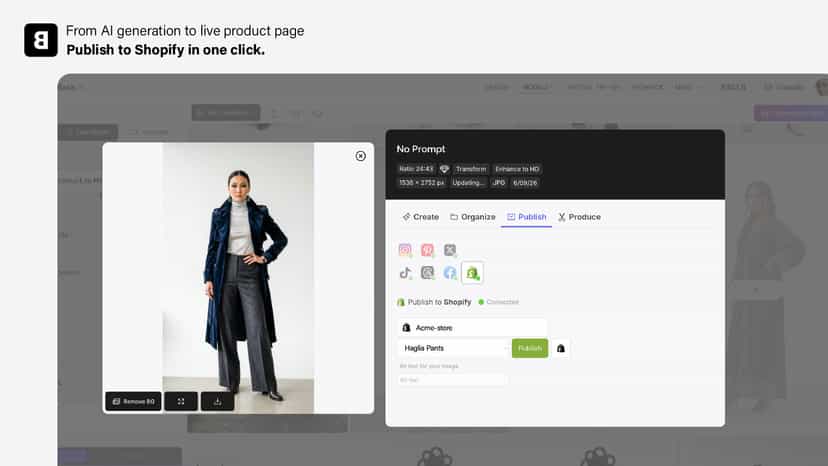Select the highlighted Shopify publishing icon

(473, 273)
